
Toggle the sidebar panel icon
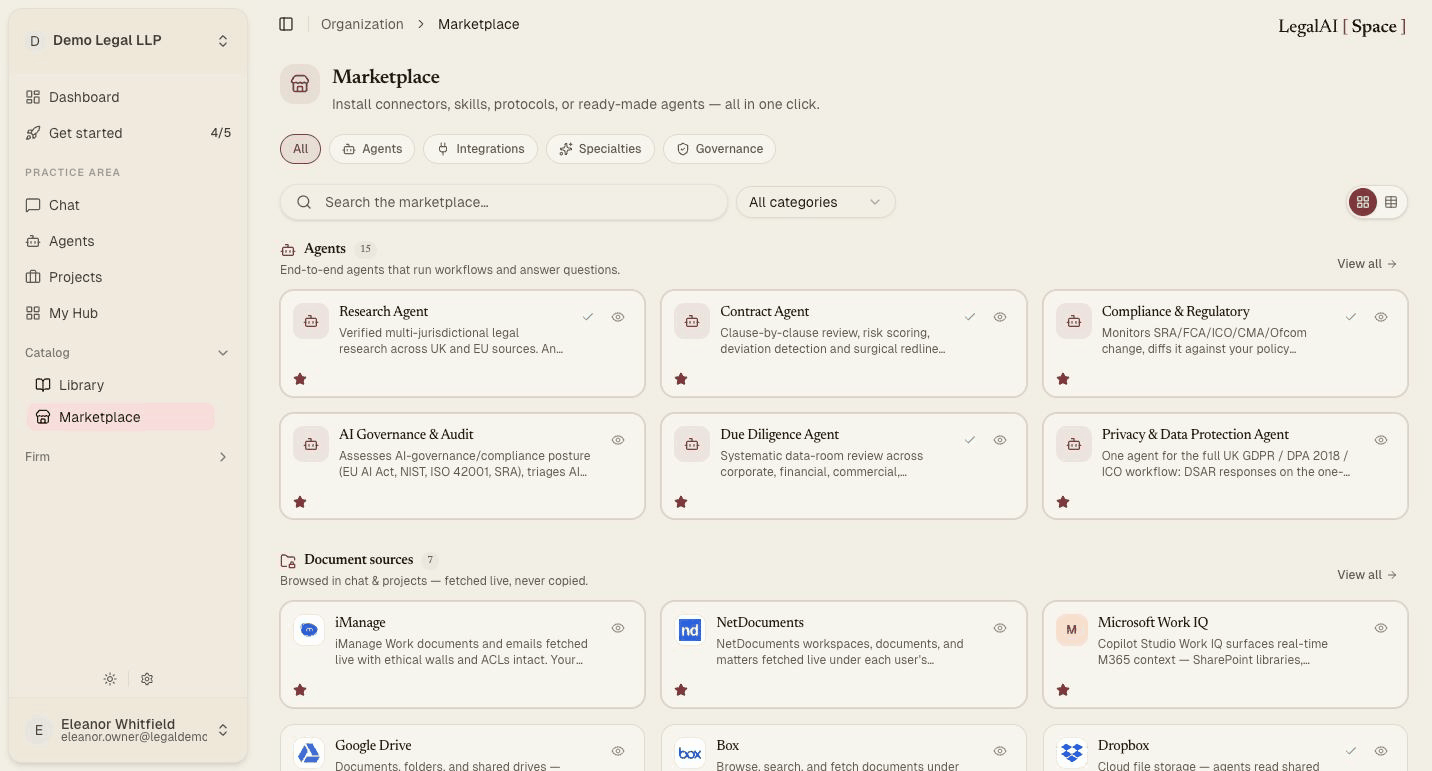pos(286,24)
